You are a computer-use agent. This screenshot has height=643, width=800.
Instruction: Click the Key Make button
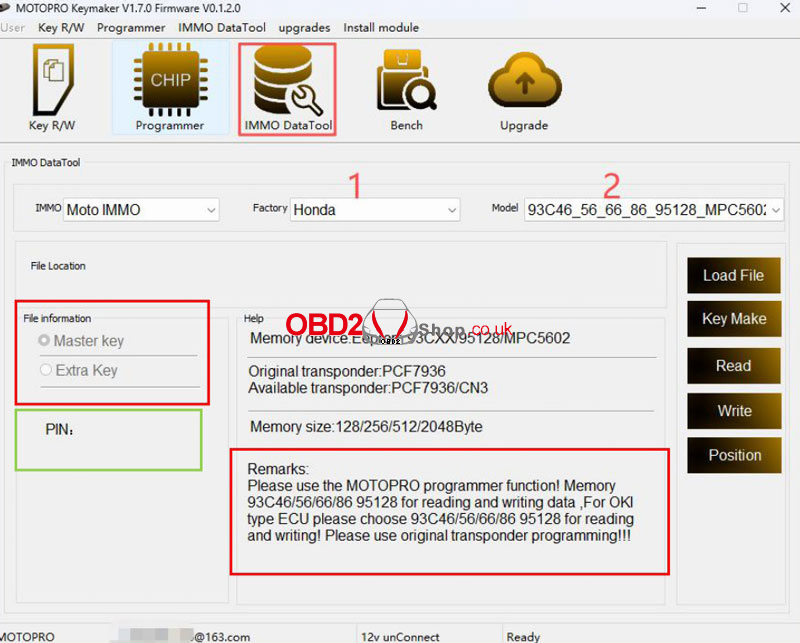(x=734, y=318)
